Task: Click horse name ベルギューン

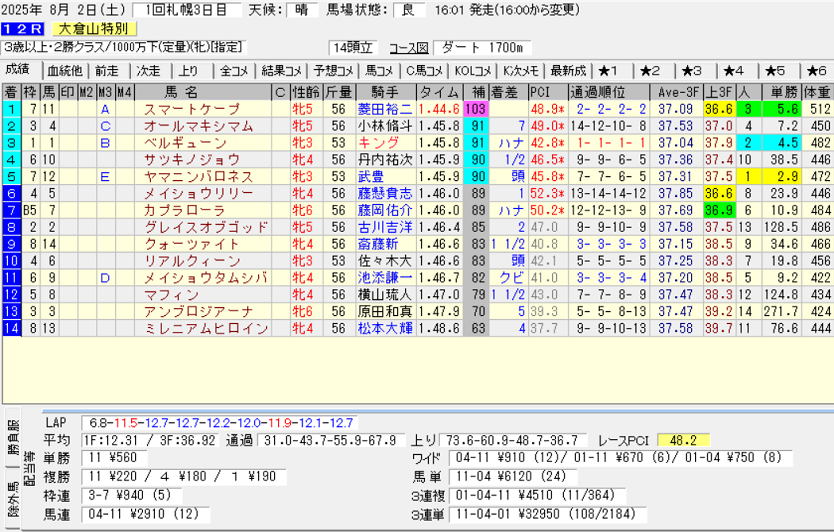Action: click(x=178, y=143)
